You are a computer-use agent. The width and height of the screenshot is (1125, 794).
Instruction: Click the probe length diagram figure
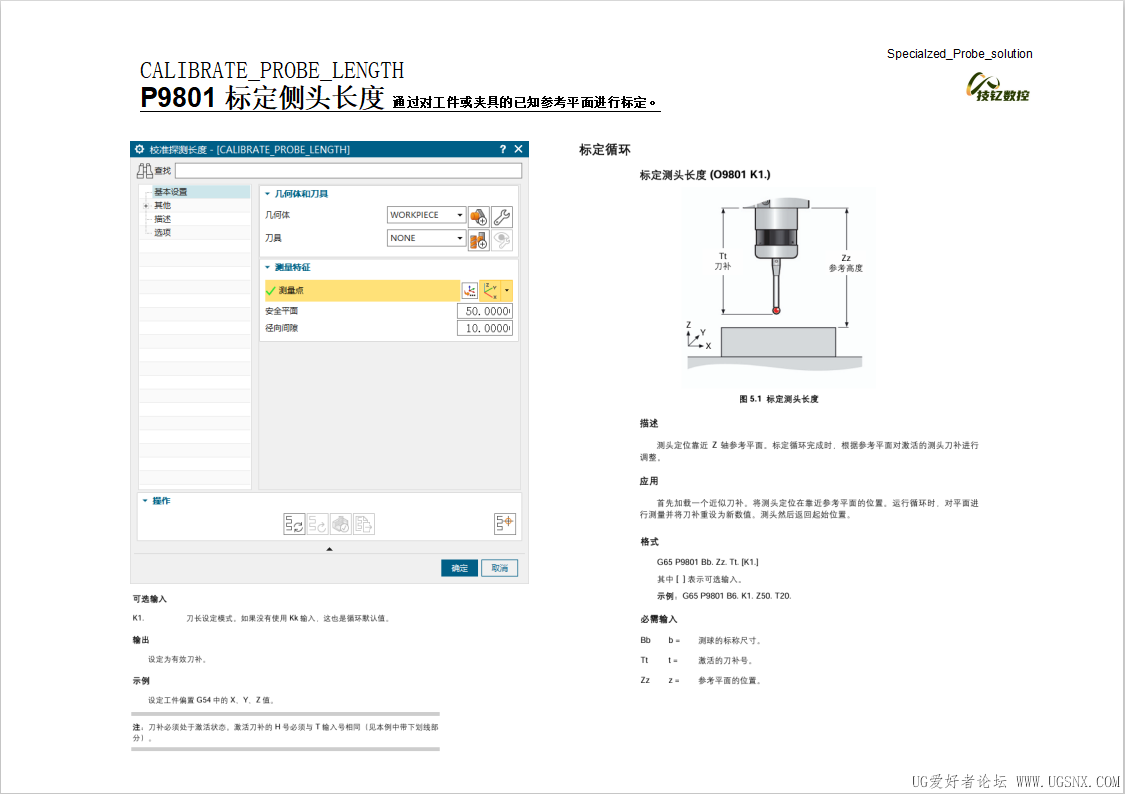click(x=778, y=287)
